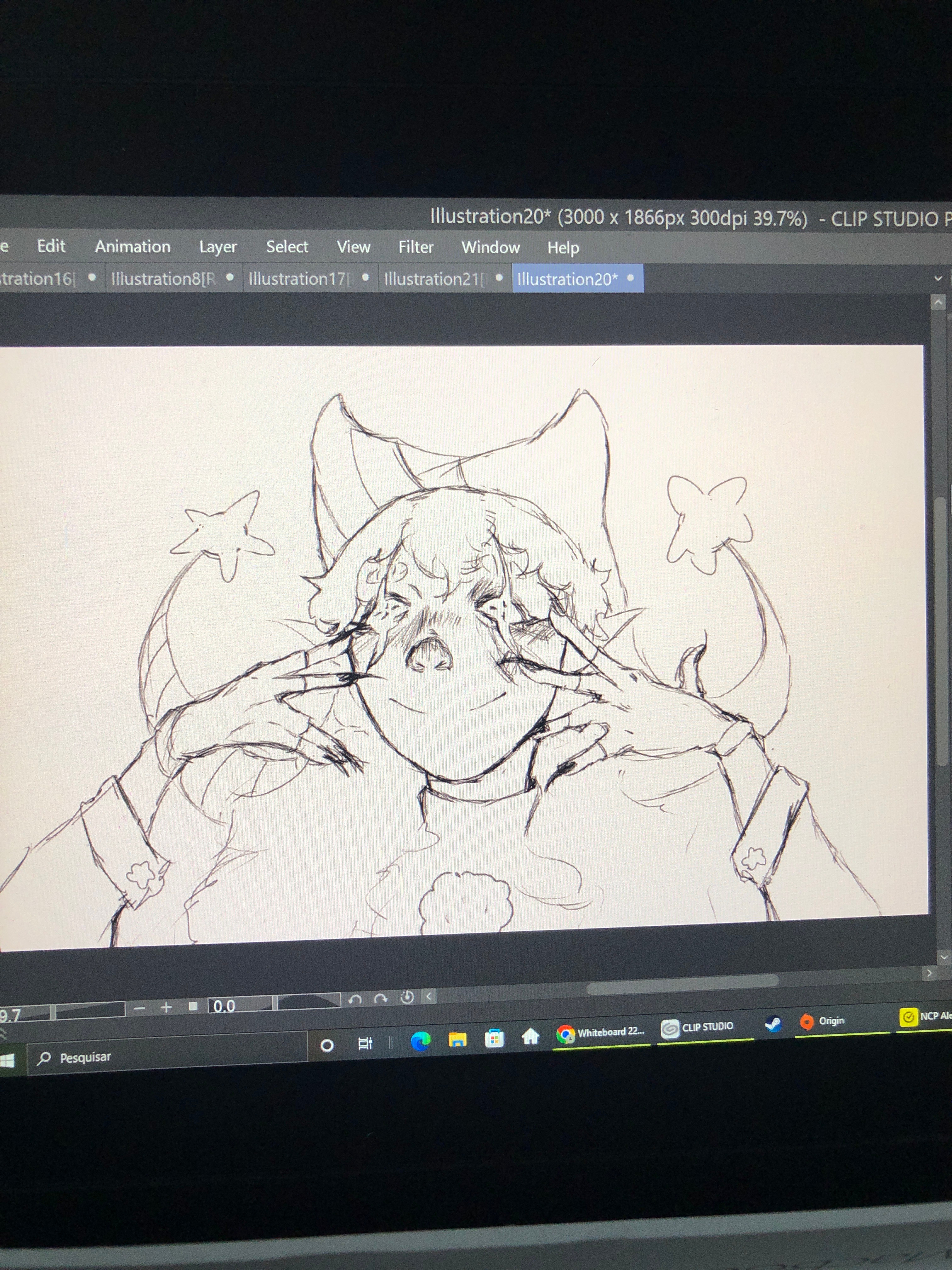Screen dimensions: 952x1270
Task: Expand the canvas tab list chevron
Action: [x=938, y=278]
